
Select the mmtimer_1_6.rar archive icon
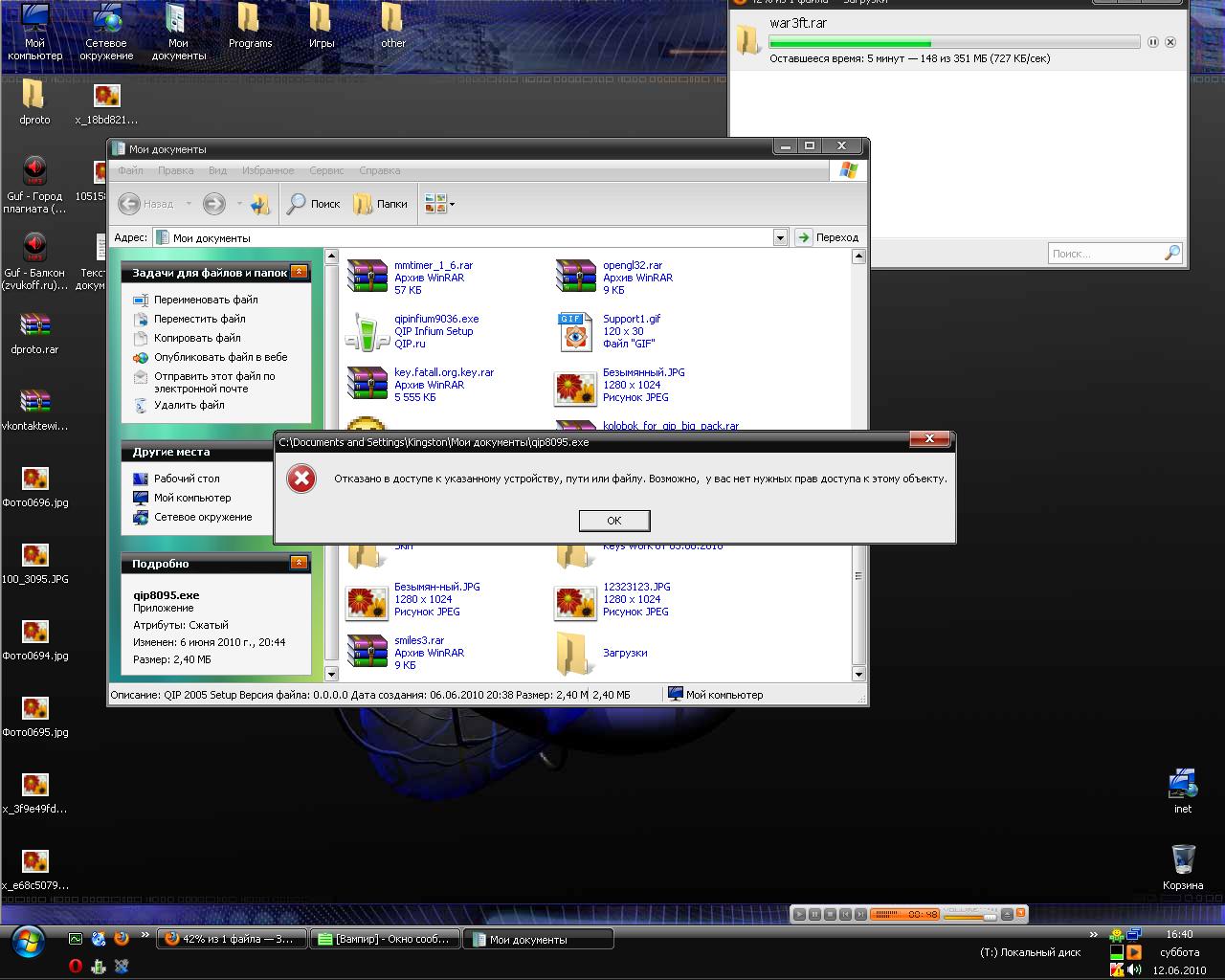pos(367,277)
